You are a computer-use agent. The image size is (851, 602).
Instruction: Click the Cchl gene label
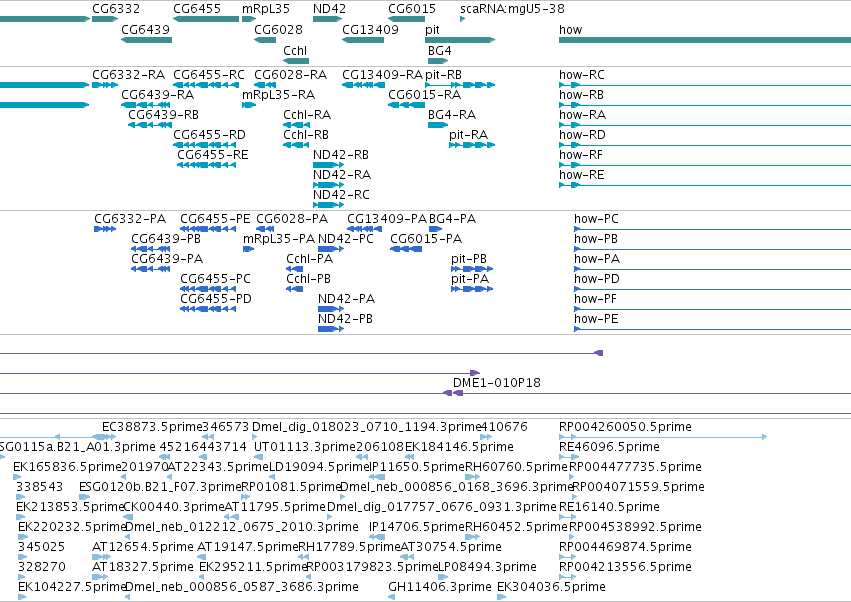click(295, 50)
